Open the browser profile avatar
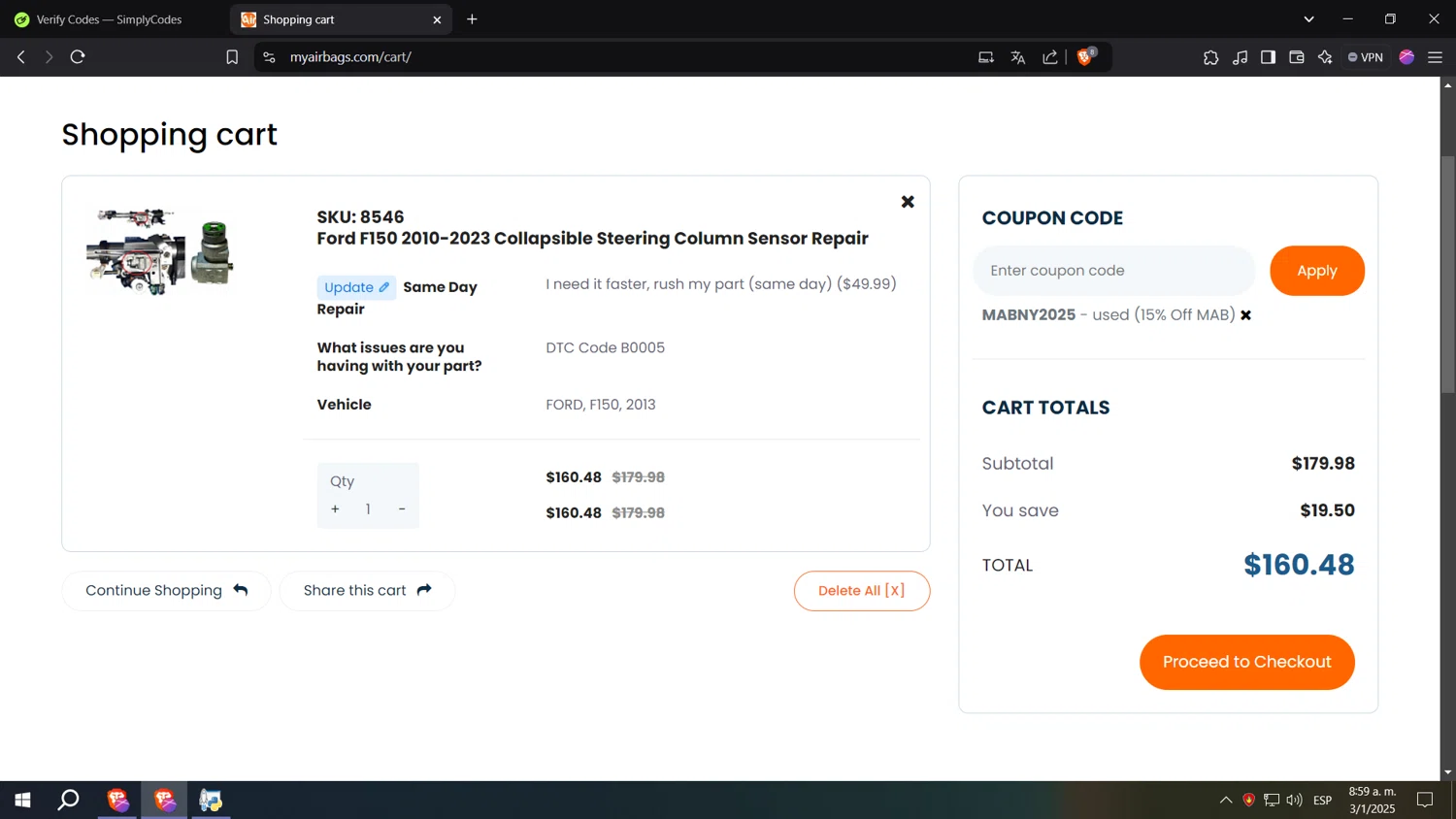 [1406, 57]
